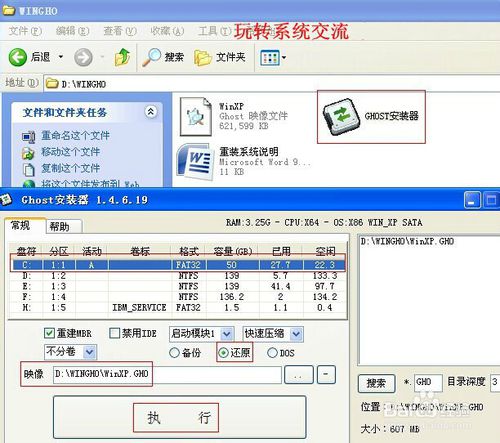Click the Forward arrow icon in Explorer
Image resolution: width=500 pixels, height=443 pixels.
[83, 57]
